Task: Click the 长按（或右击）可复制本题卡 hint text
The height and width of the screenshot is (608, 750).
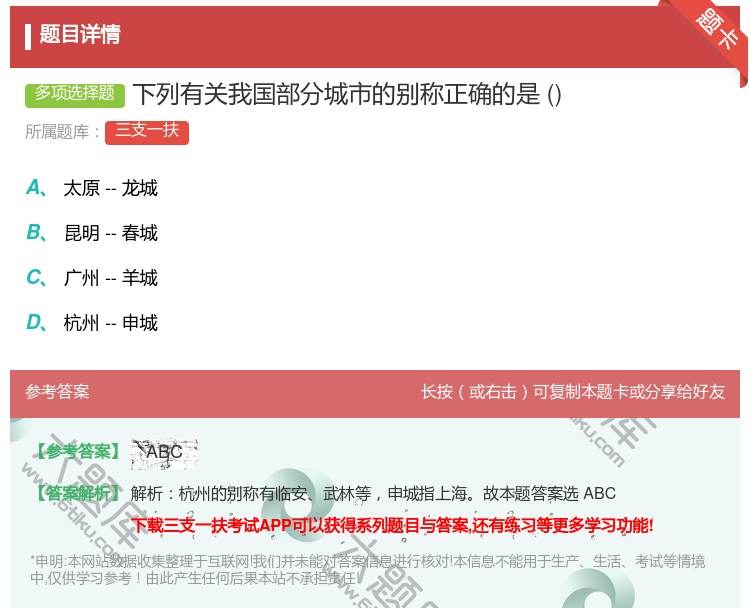Action: [x=573, y=392]
